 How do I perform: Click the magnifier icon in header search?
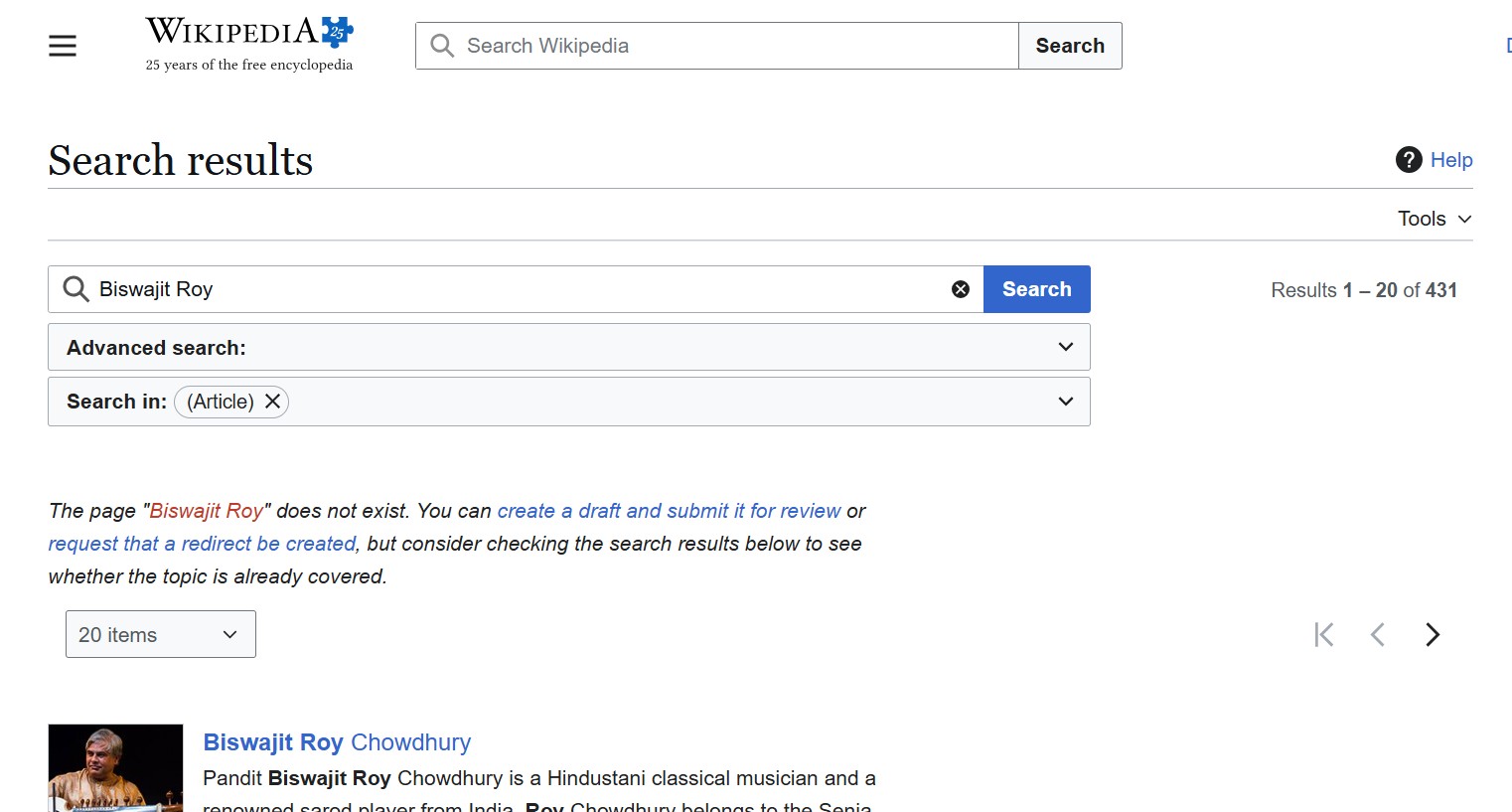point(442,46)
